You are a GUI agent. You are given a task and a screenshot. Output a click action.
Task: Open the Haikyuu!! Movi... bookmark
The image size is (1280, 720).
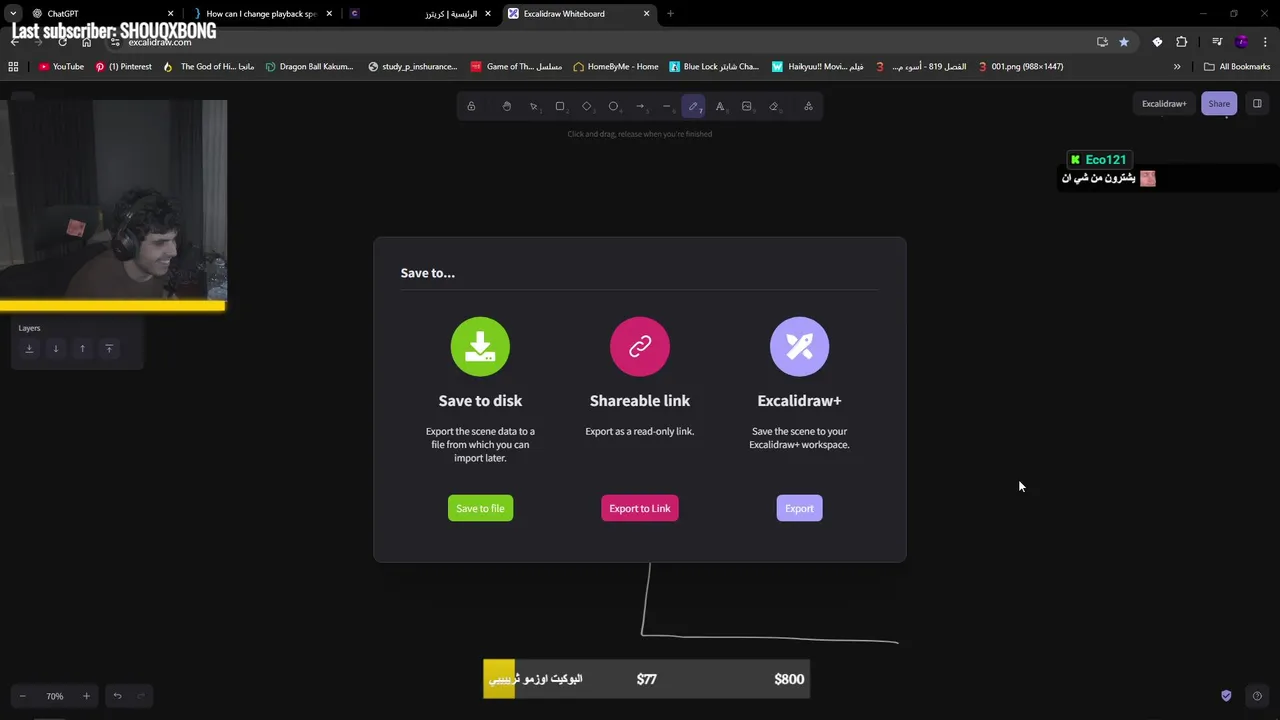pyautogui.click(x=817, y=67)
